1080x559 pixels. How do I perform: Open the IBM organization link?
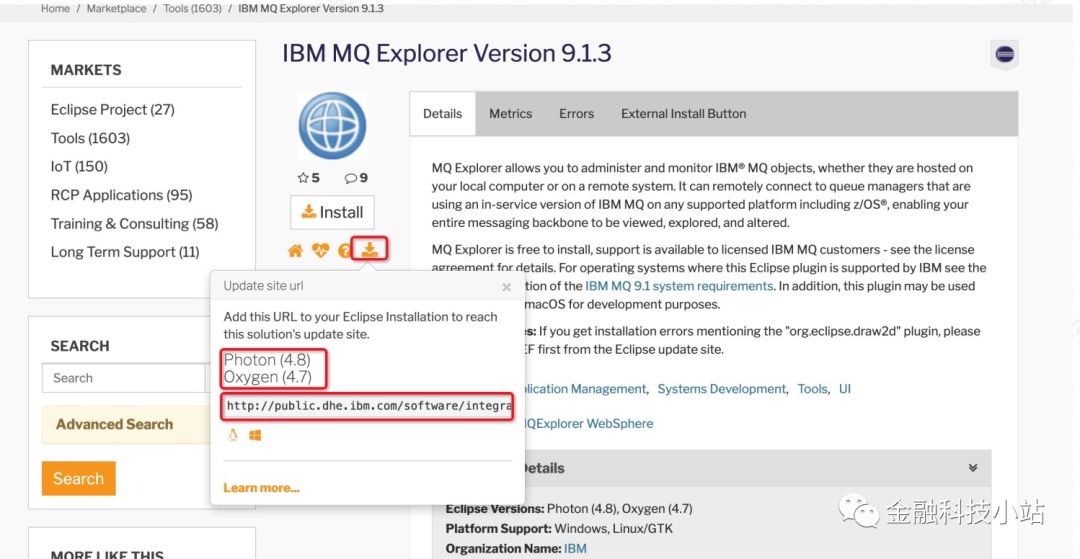point(575,549)
